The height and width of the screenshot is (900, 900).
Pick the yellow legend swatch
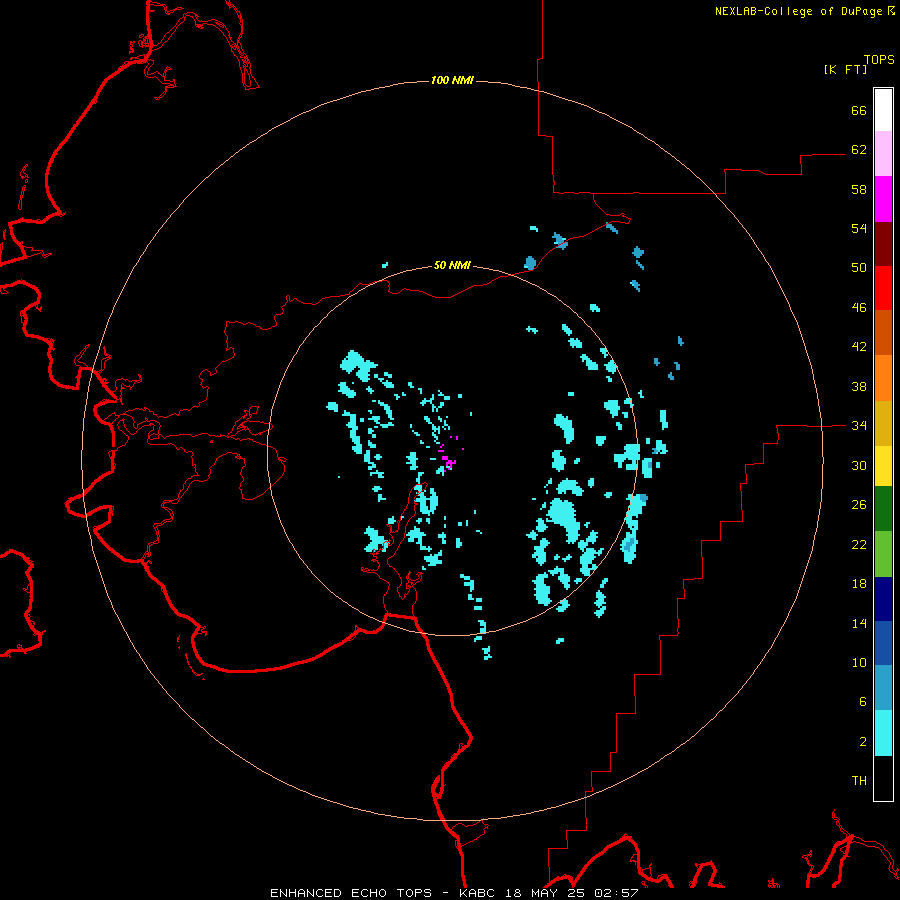(x=883, y=466)
